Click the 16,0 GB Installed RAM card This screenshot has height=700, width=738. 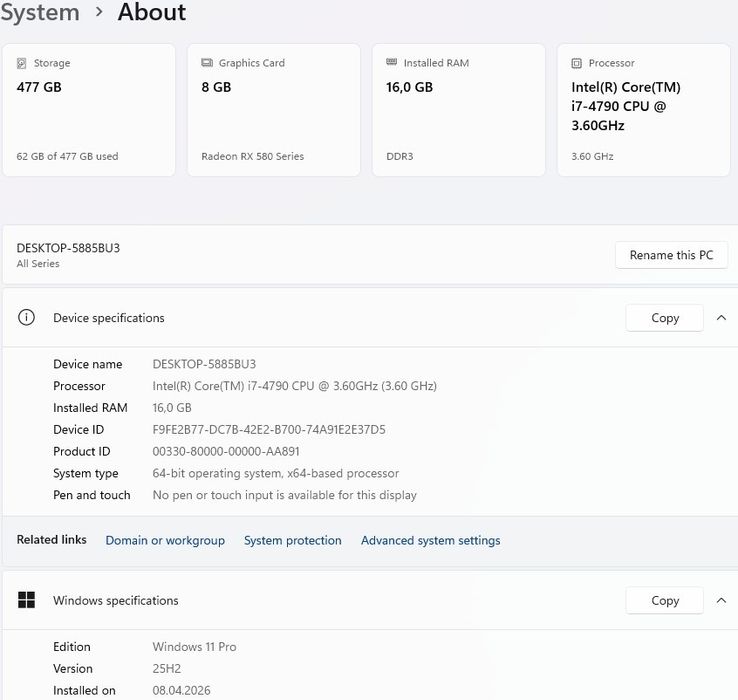click(459, 110)
